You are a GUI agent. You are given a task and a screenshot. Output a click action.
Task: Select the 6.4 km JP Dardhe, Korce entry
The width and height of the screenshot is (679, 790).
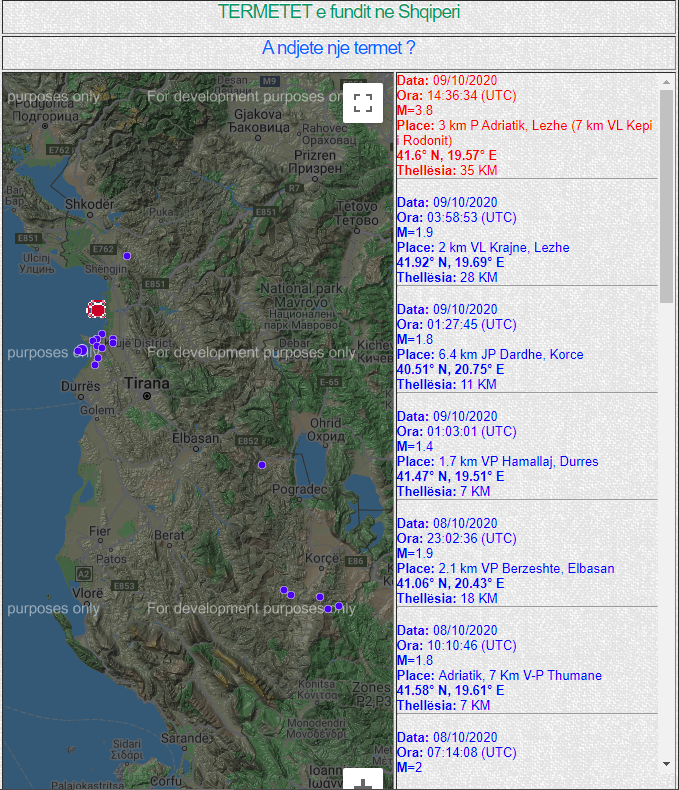(x=526, y=347)
